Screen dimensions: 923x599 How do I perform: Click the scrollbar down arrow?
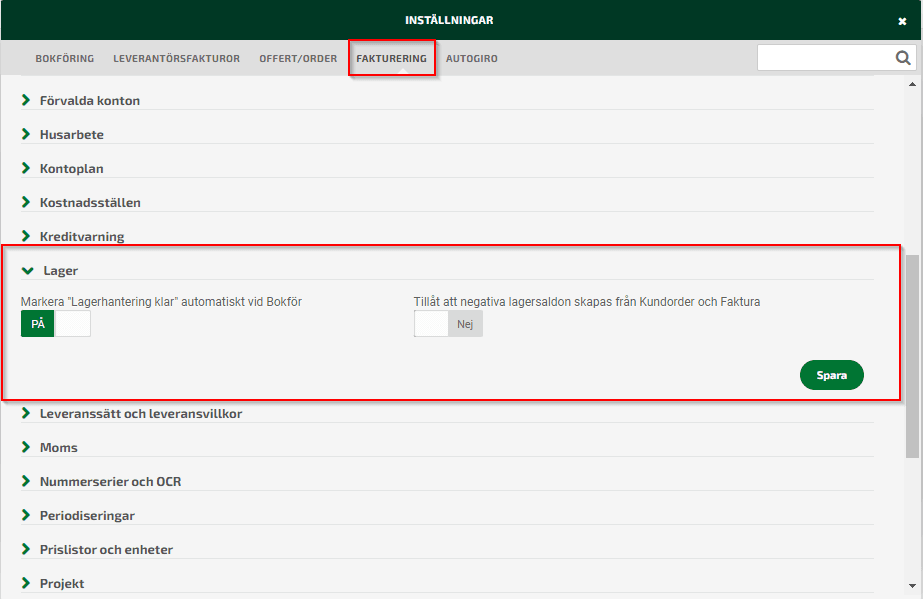[x=912, y=586]
